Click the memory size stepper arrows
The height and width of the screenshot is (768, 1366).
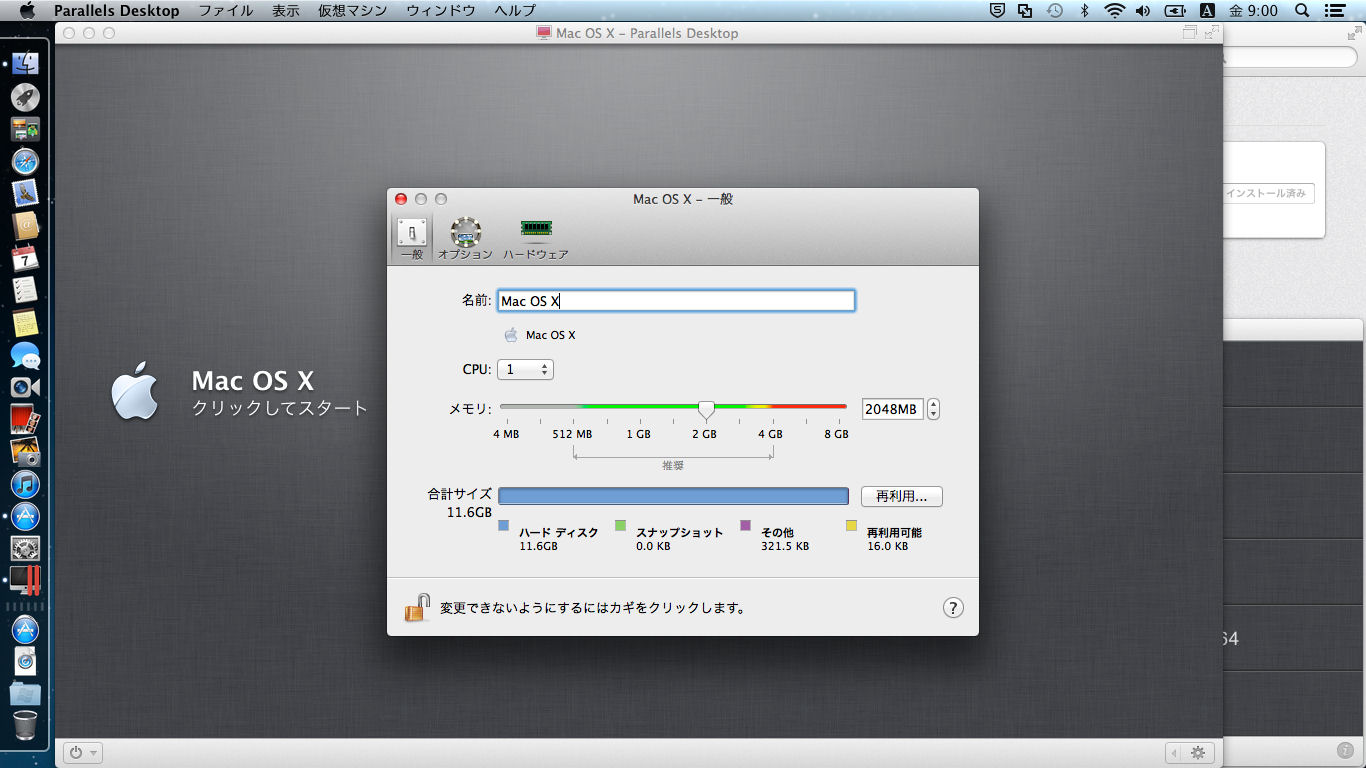point(933,409)
